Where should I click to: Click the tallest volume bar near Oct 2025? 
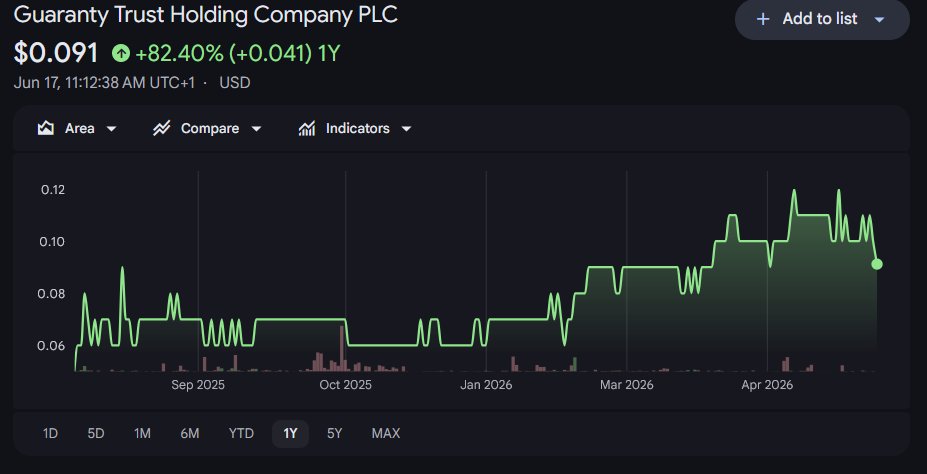[x=342, y=348]
